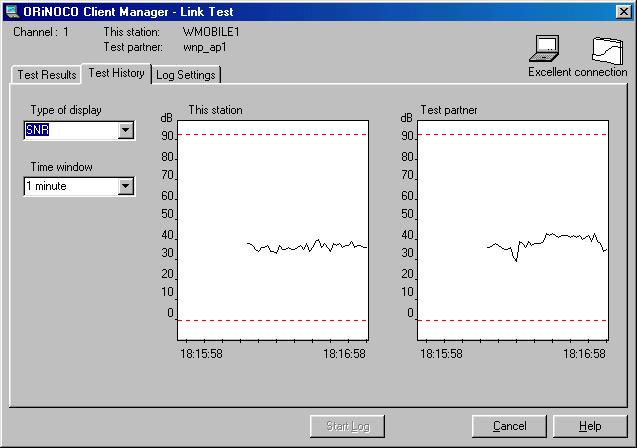Click the 18:16:58 timestamp under This station graph
Viewport: 637px width, 448px height.
345,353
